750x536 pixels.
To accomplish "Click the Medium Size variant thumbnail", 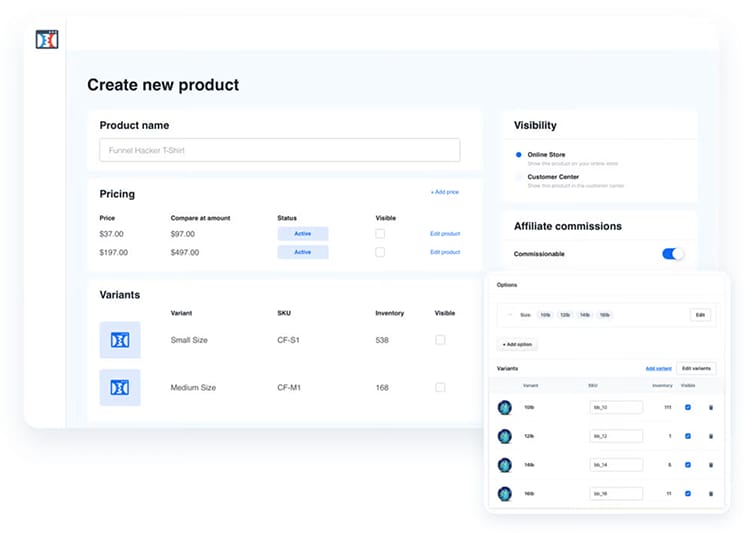I will (120, 387).
